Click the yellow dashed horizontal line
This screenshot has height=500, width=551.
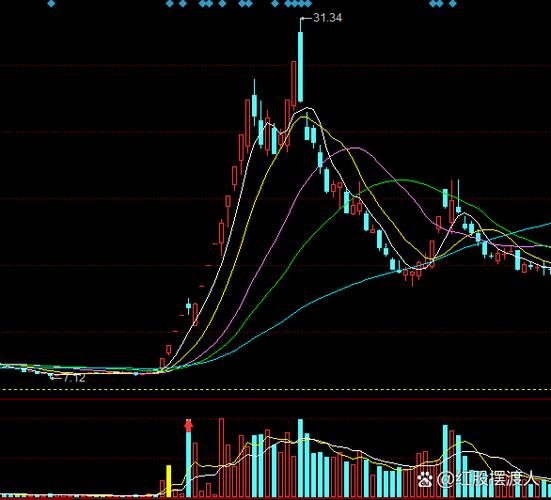pyautogui.click(x=276, y=390)
